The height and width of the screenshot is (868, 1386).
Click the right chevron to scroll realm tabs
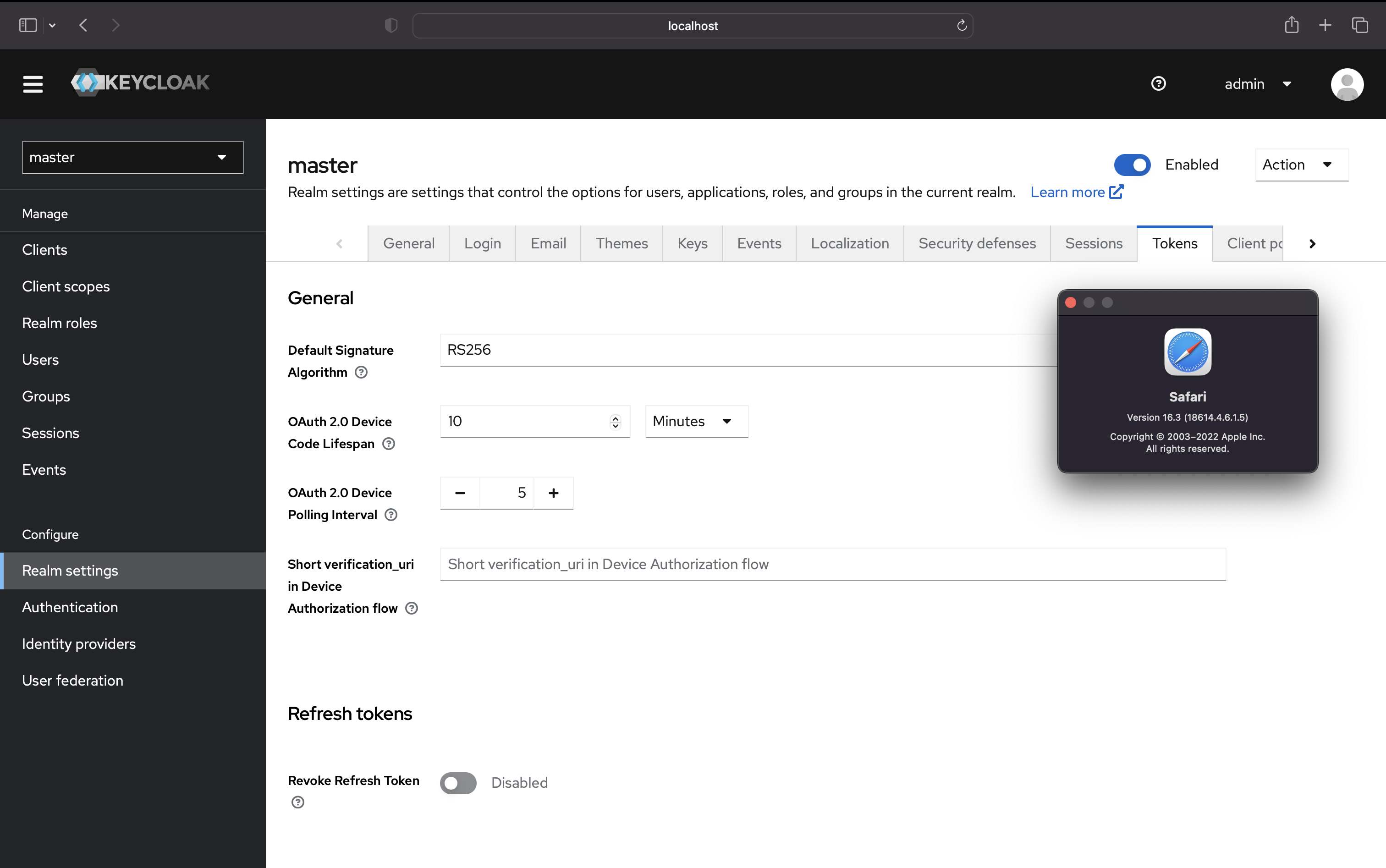point(1312,243)
